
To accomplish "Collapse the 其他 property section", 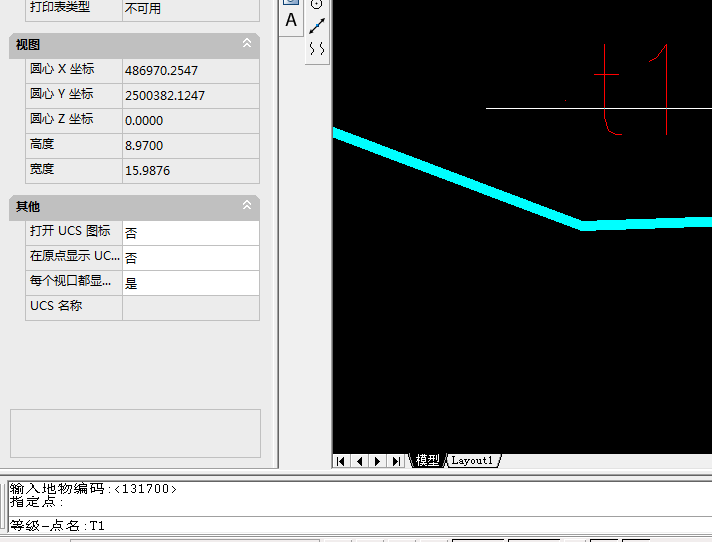I will click(x=247, y=206).
